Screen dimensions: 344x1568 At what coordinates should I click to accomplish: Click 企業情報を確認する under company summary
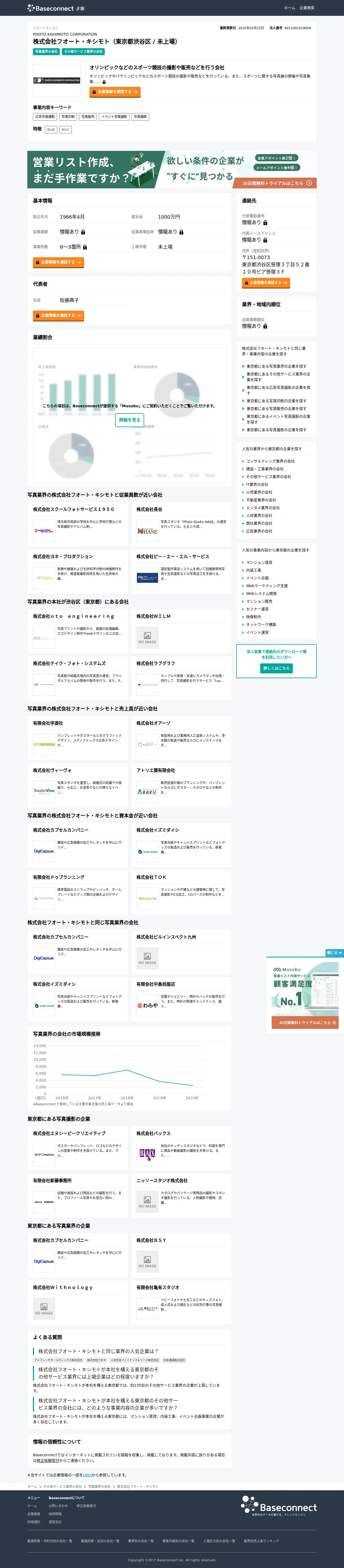[115, 92]
